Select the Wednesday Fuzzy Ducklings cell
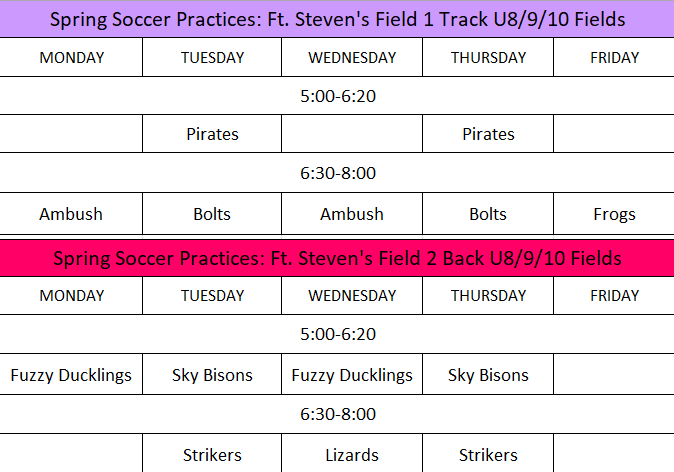 [352, 376]
